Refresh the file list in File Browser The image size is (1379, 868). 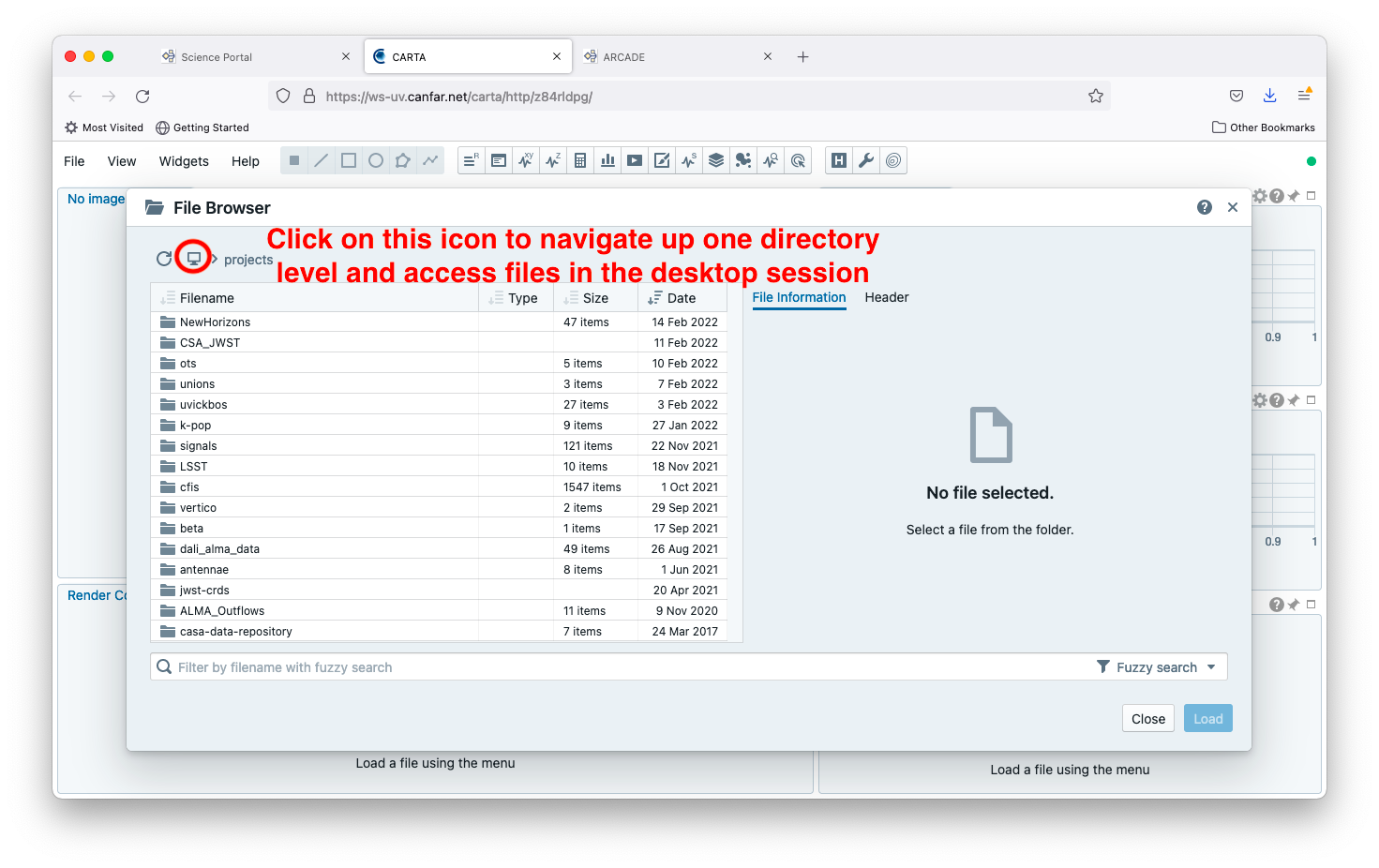coord(164,259)
